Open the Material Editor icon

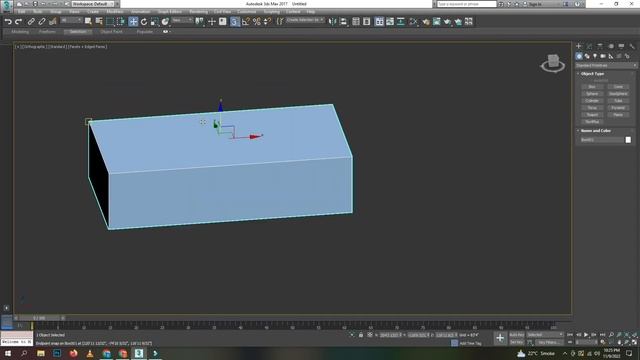click(x=413, y=22)
